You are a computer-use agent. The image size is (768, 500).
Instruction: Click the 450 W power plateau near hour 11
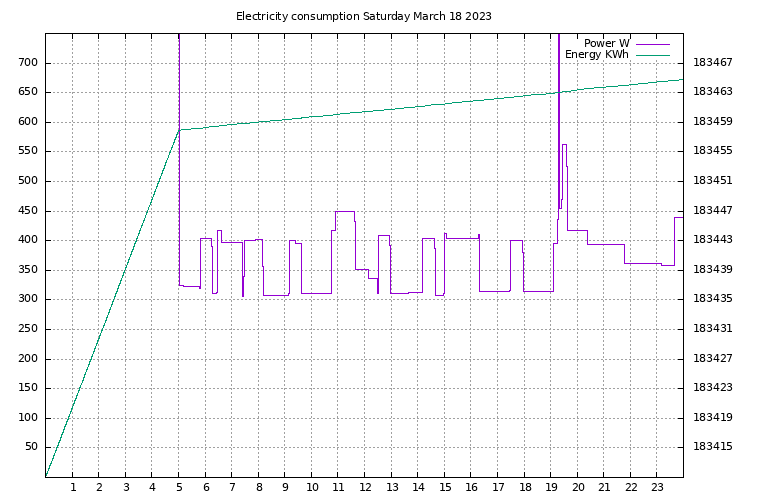point(345,212)
